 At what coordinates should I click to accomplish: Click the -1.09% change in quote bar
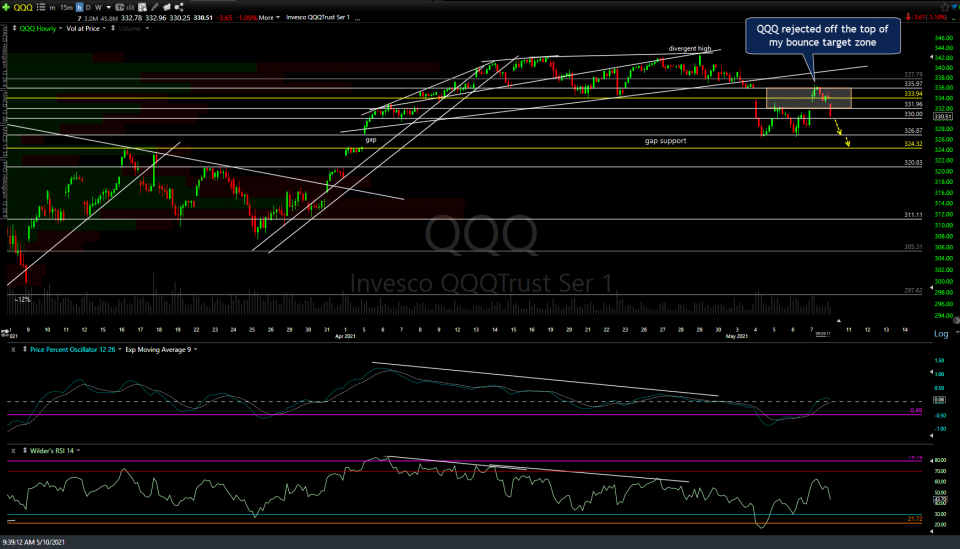coord(246,18)
